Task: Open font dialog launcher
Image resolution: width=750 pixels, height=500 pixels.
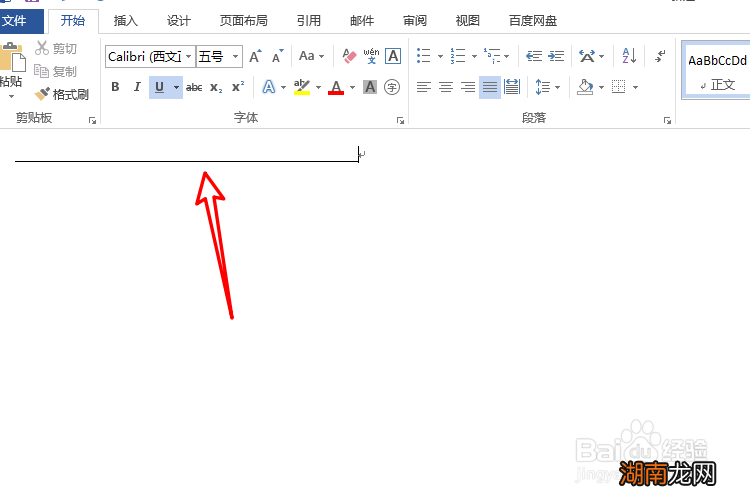Action: (x=400, y=121)
